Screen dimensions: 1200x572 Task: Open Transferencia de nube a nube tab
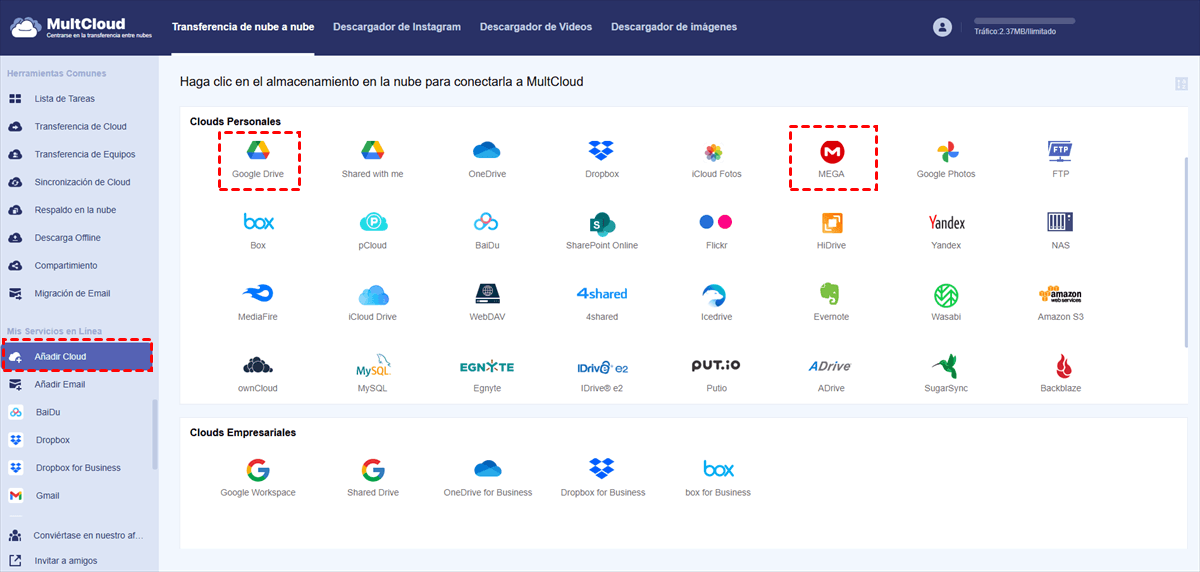243,27
